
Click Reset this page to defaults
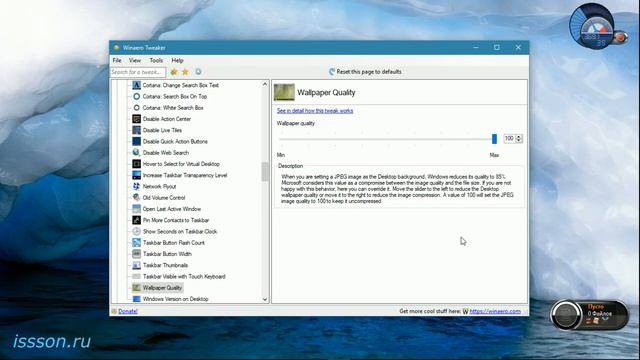point(365,72)
